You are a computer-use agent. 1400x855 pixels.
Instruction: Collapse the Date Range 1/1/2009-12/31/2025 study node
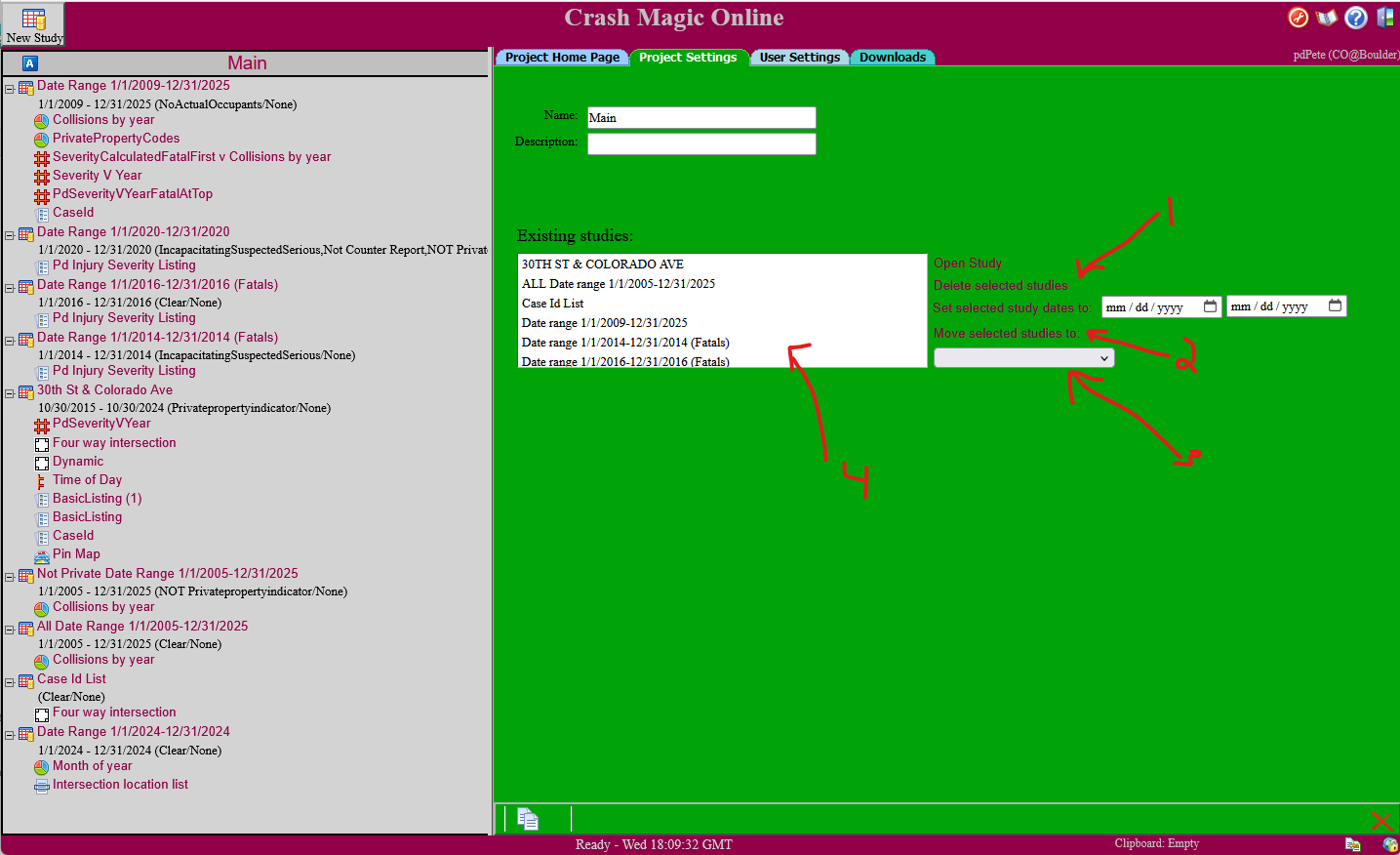(x=10, y=89)
